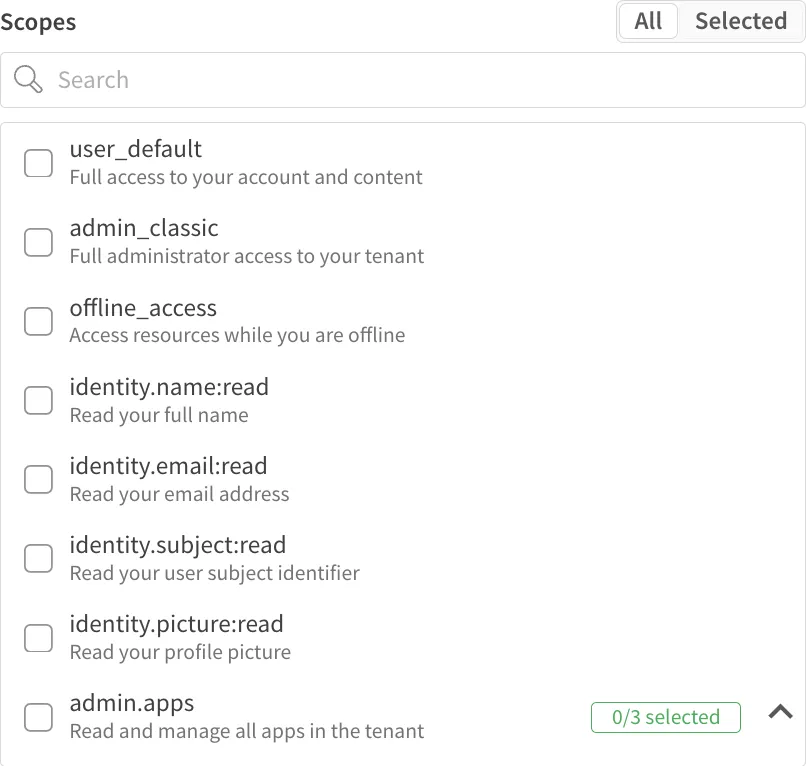This screenshot has height=766, width=806.
Task: Click the identity.picture:read scope label
Action: [x=176, y=624]
